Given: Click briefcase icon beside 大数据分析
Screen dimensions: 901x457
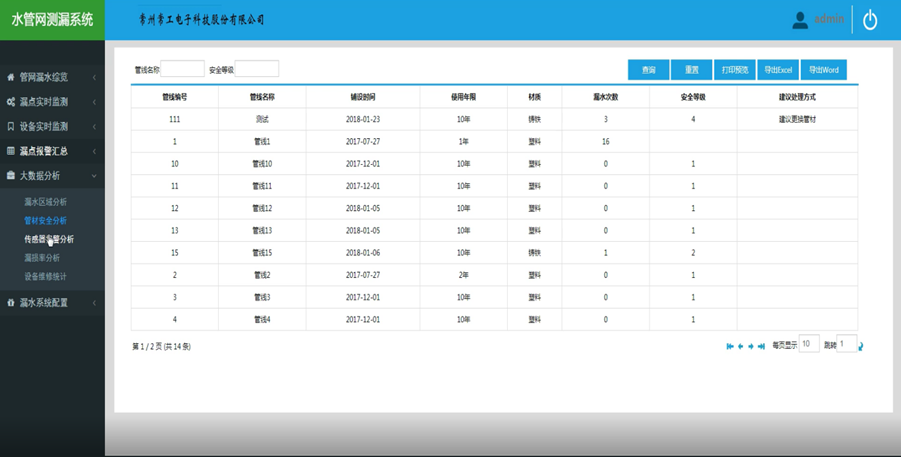Looking at the screenshot, I should pyautogui.click(x=10, y=176).
